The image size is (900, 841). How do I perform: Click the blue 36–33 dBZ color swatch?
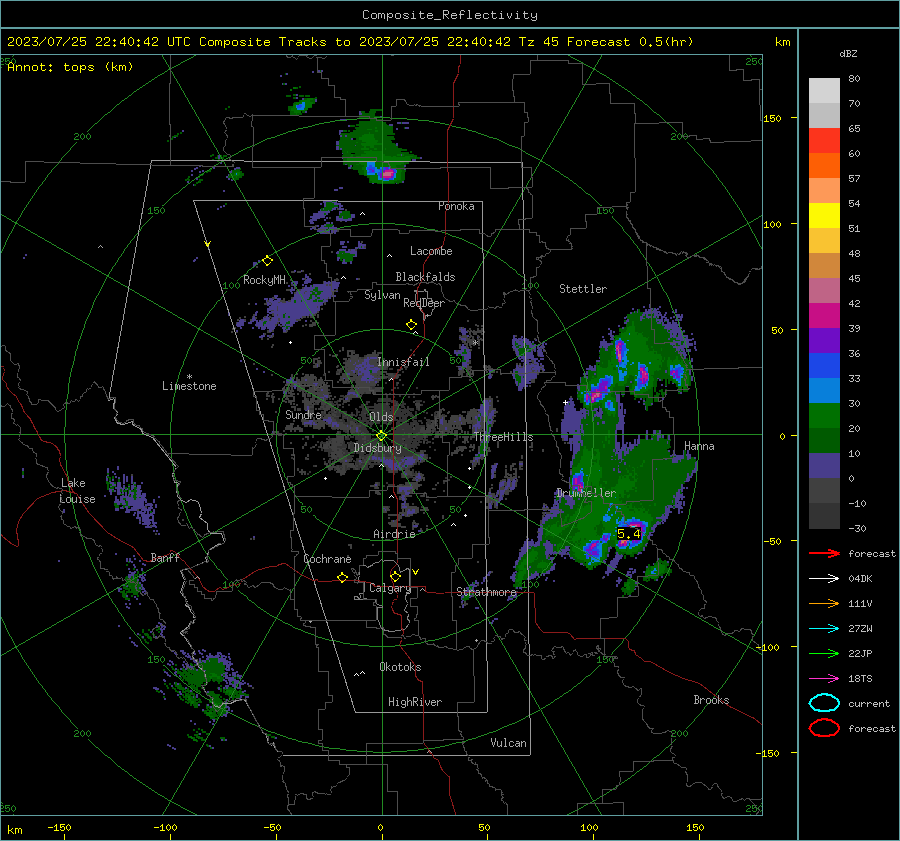pyautogui.click(x=824, y=366)
